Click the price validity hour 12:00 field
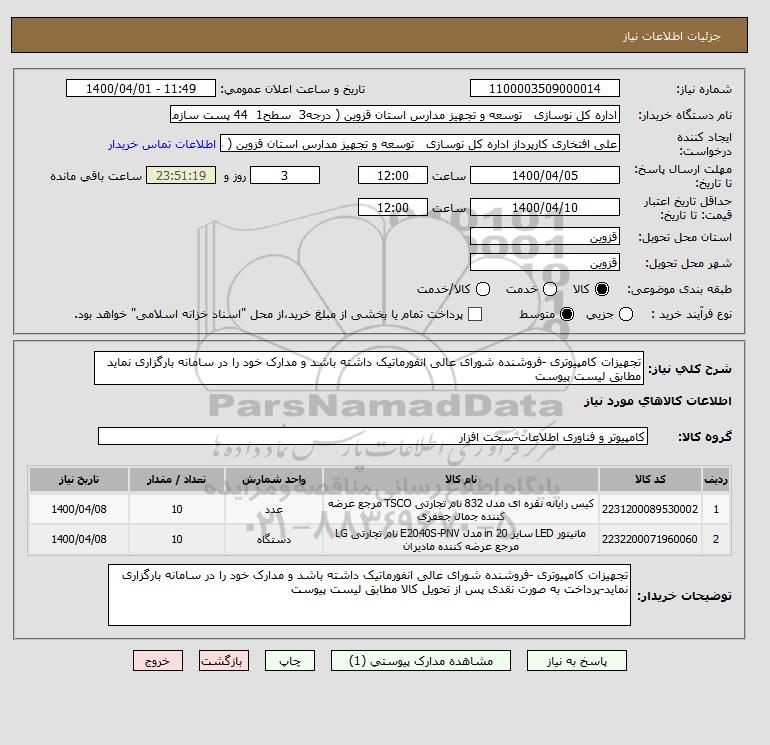This screenshot has height=745, width=770. [393, 207]
